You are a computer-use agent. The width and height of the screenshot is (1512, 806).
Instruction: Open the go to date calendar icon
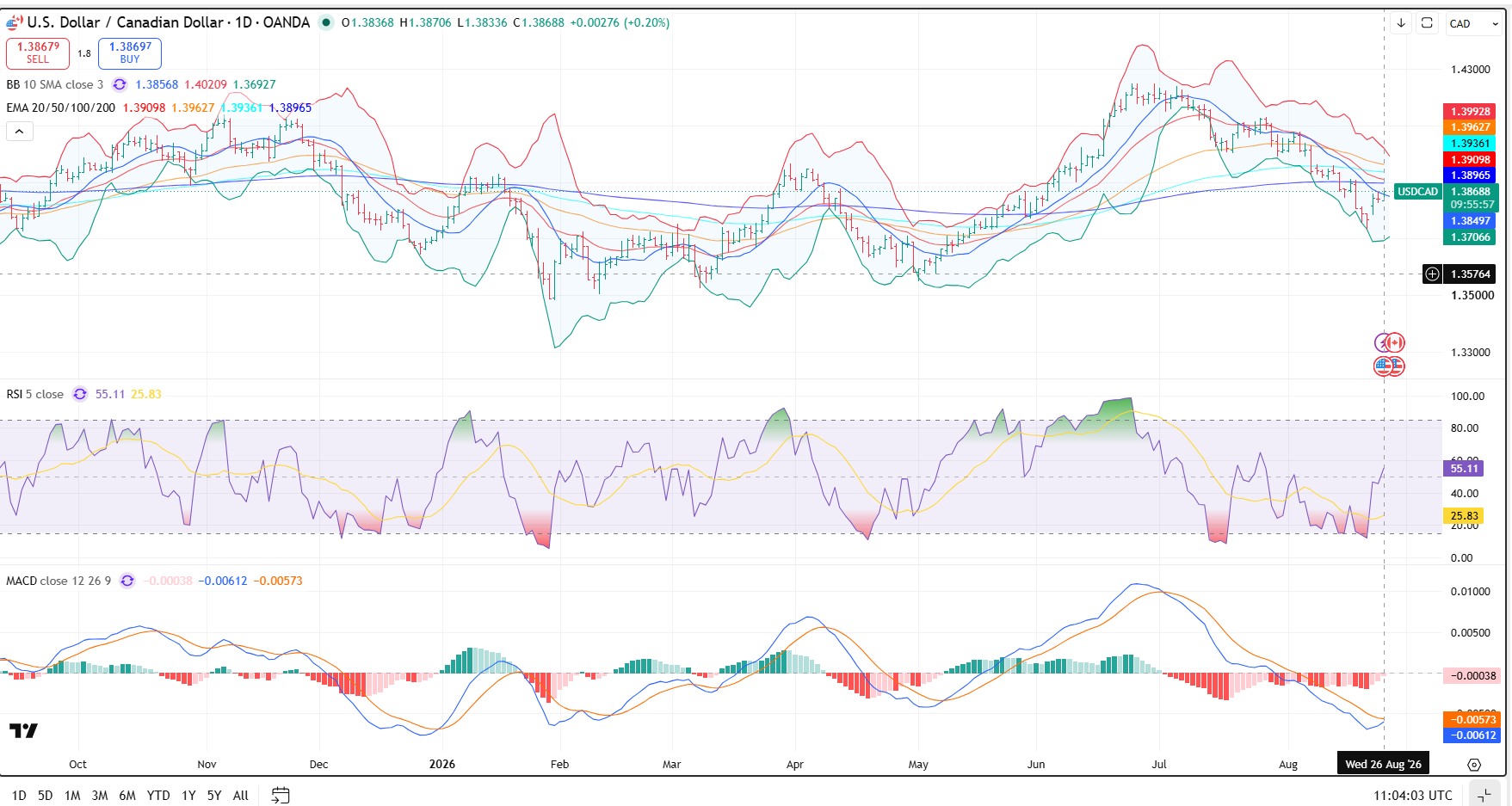[281, 796]
